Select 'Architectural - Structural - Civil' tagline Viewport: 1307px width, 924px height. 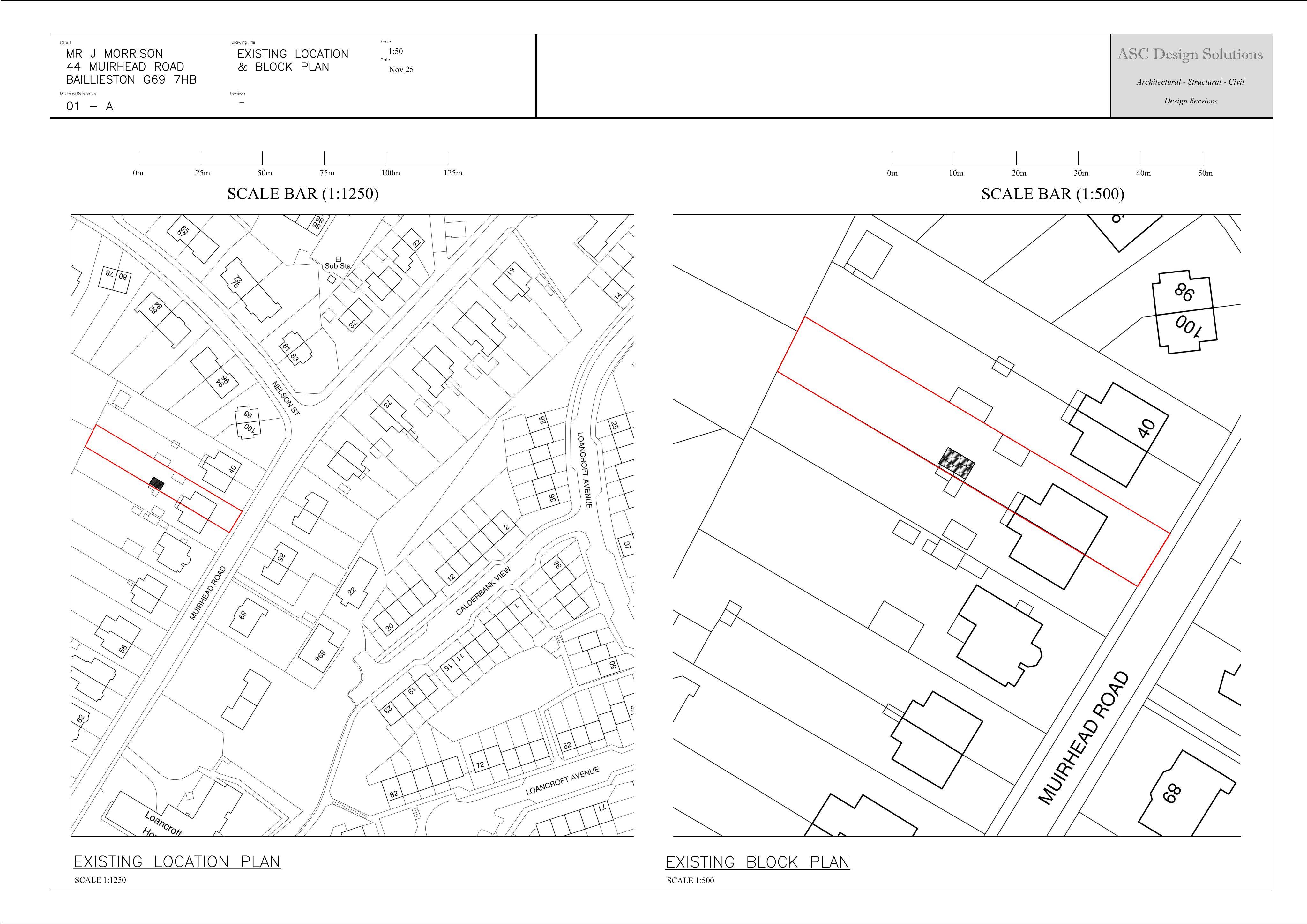pos(1191,82)
